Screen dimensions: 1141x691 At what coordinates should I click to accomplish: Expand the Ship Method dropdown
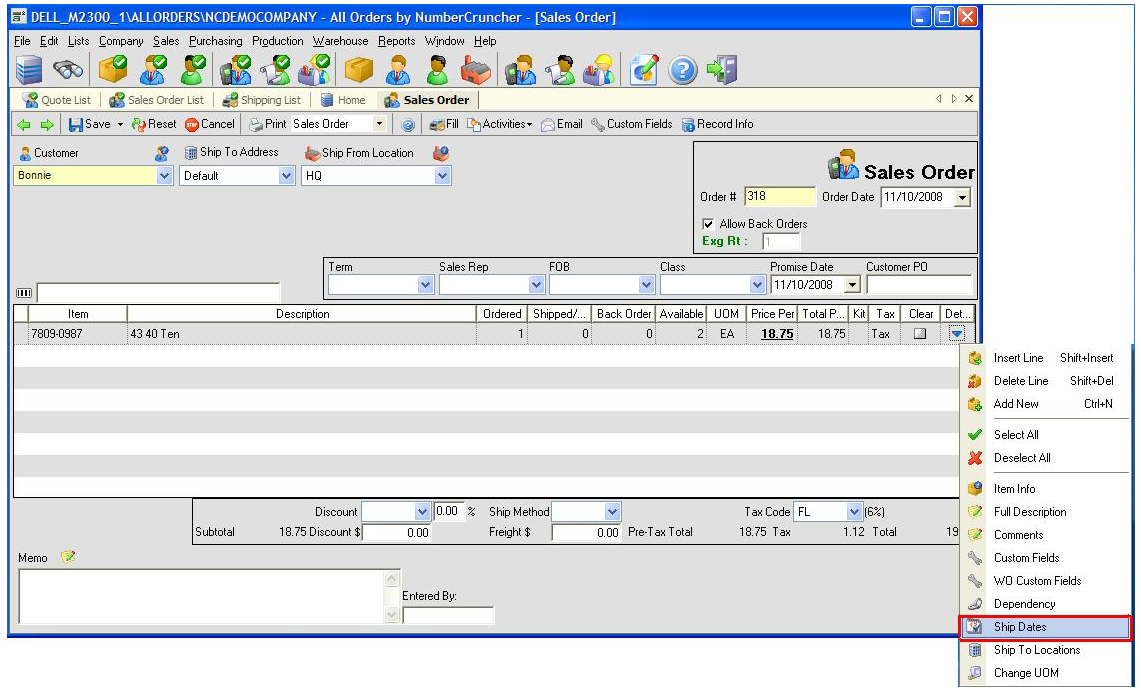click(612, 512)
